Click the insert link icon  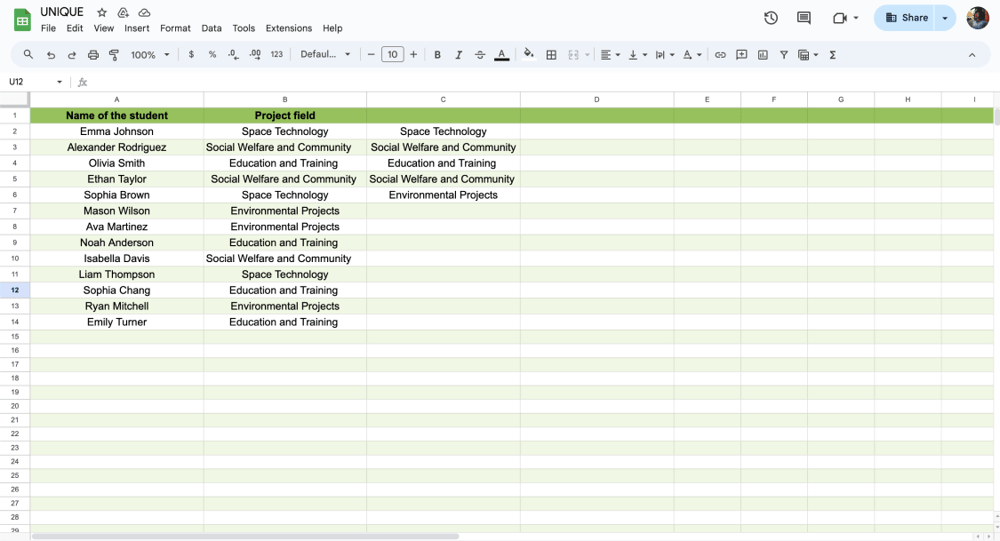pos(720,55)
